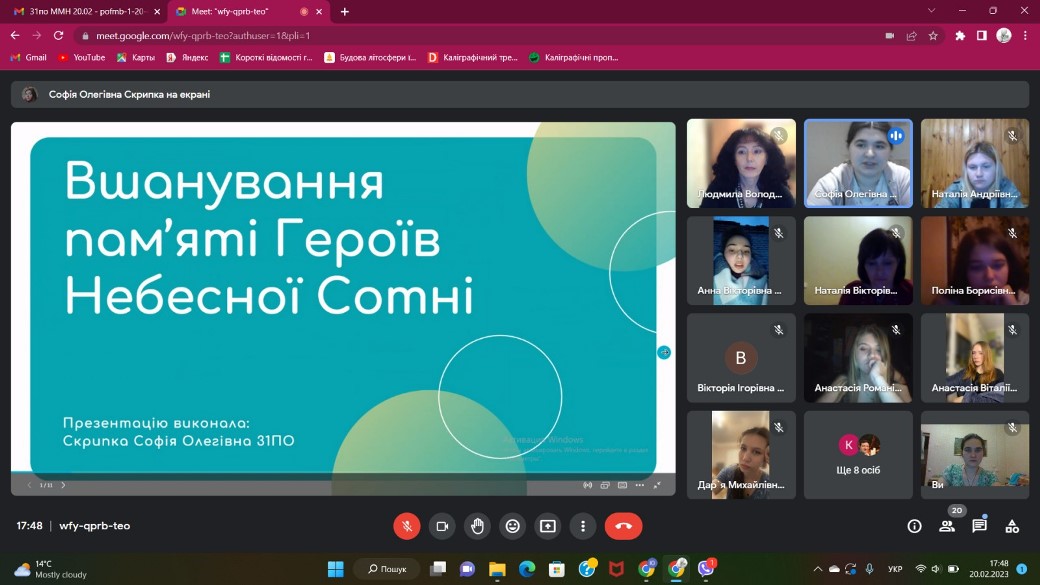Exit fullscreen of the presentation viewer
The height and width of the screenshot is (585, 1040).
pos(657,485)
